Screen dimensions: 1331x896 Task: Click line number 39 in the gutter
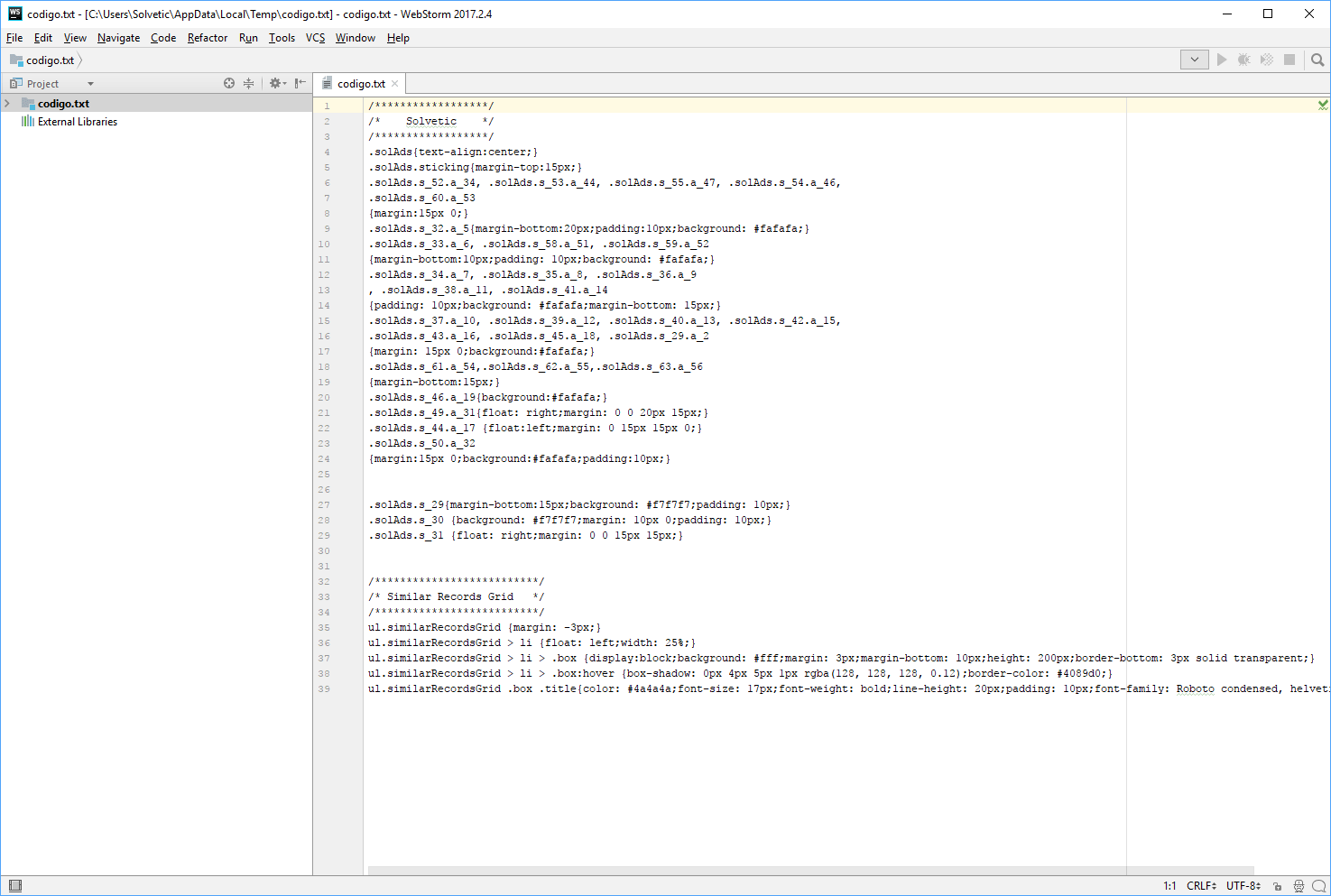click(324, 688)
